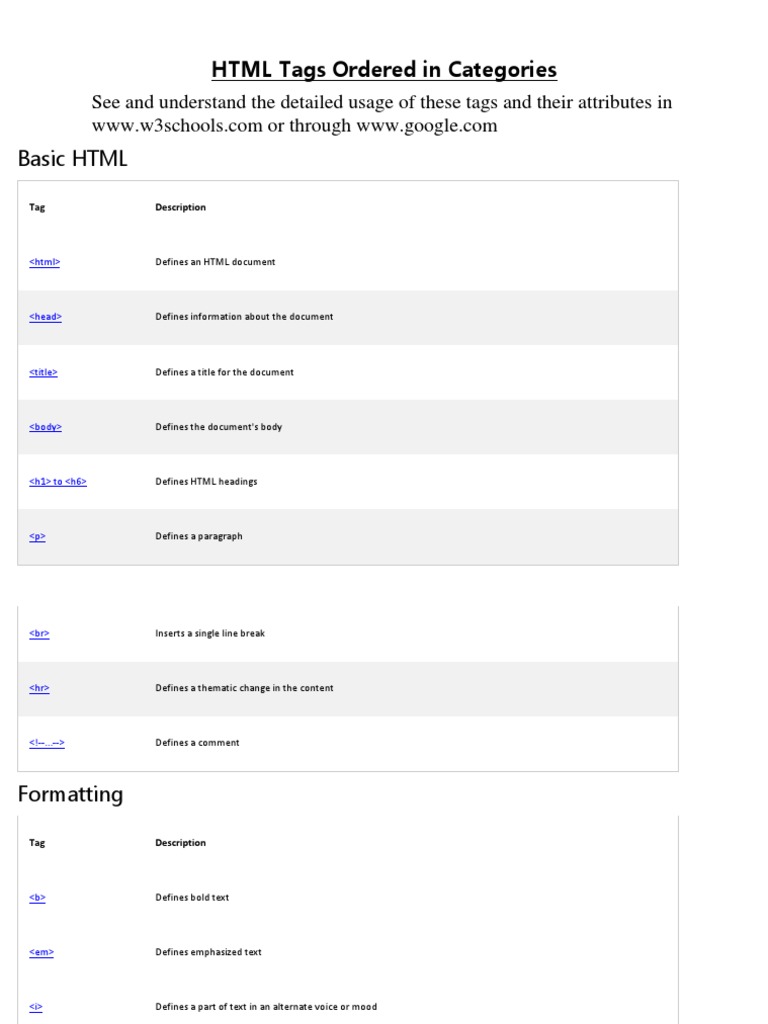This screenshot has width=768, height=1024.
Task: Follow the <em> emphasized text link
Action: pos(41,953)
